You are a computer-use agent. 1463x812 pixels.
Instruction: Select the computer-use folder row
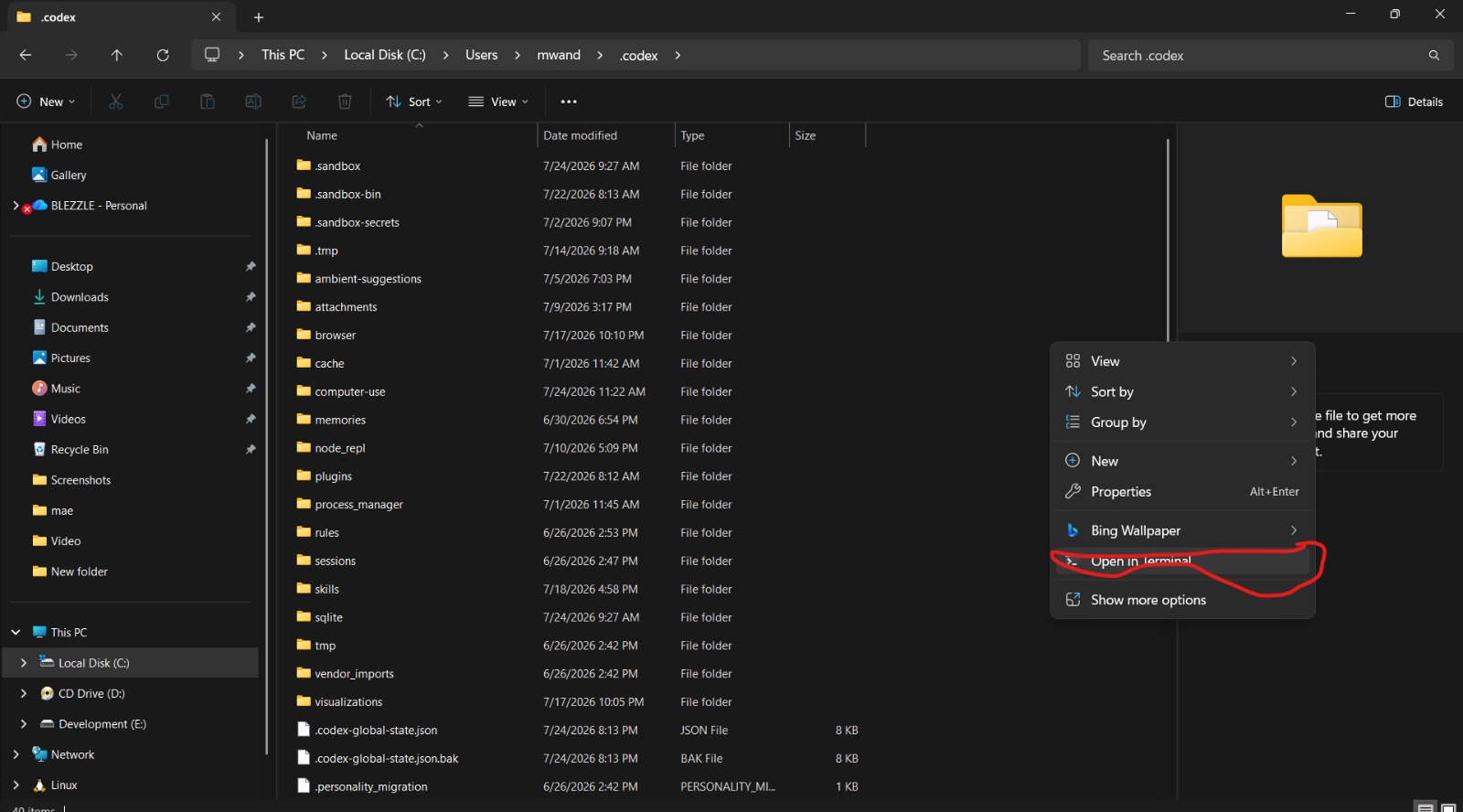(581, 391)
